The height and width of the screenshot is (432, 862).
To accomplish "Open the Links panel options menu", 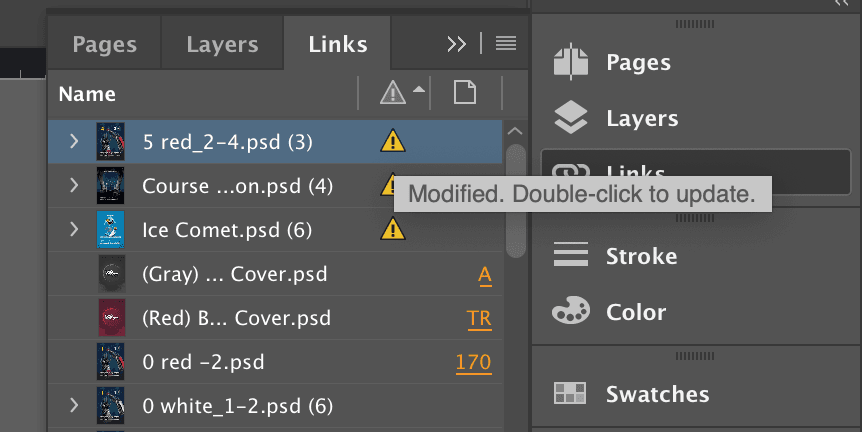I will point(506,43).
